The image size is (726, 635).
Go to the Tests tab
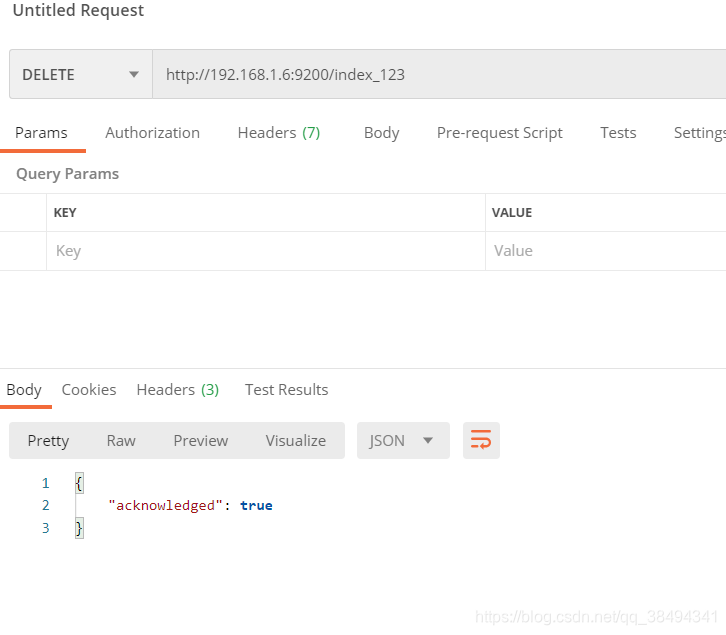[618, 133]
